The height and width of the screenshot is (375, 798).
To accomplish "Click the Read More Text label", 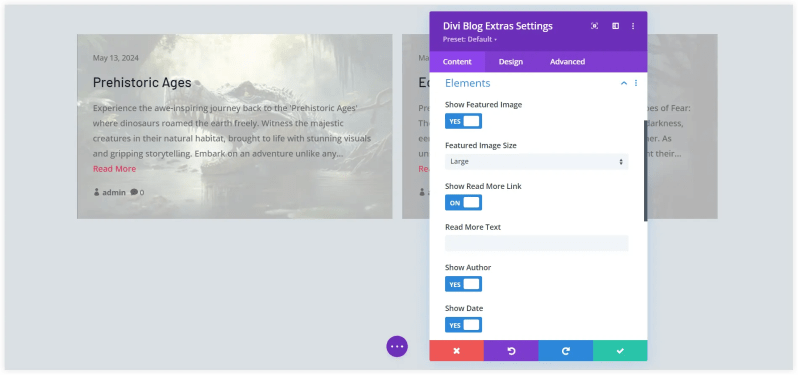I will point(473,227).
